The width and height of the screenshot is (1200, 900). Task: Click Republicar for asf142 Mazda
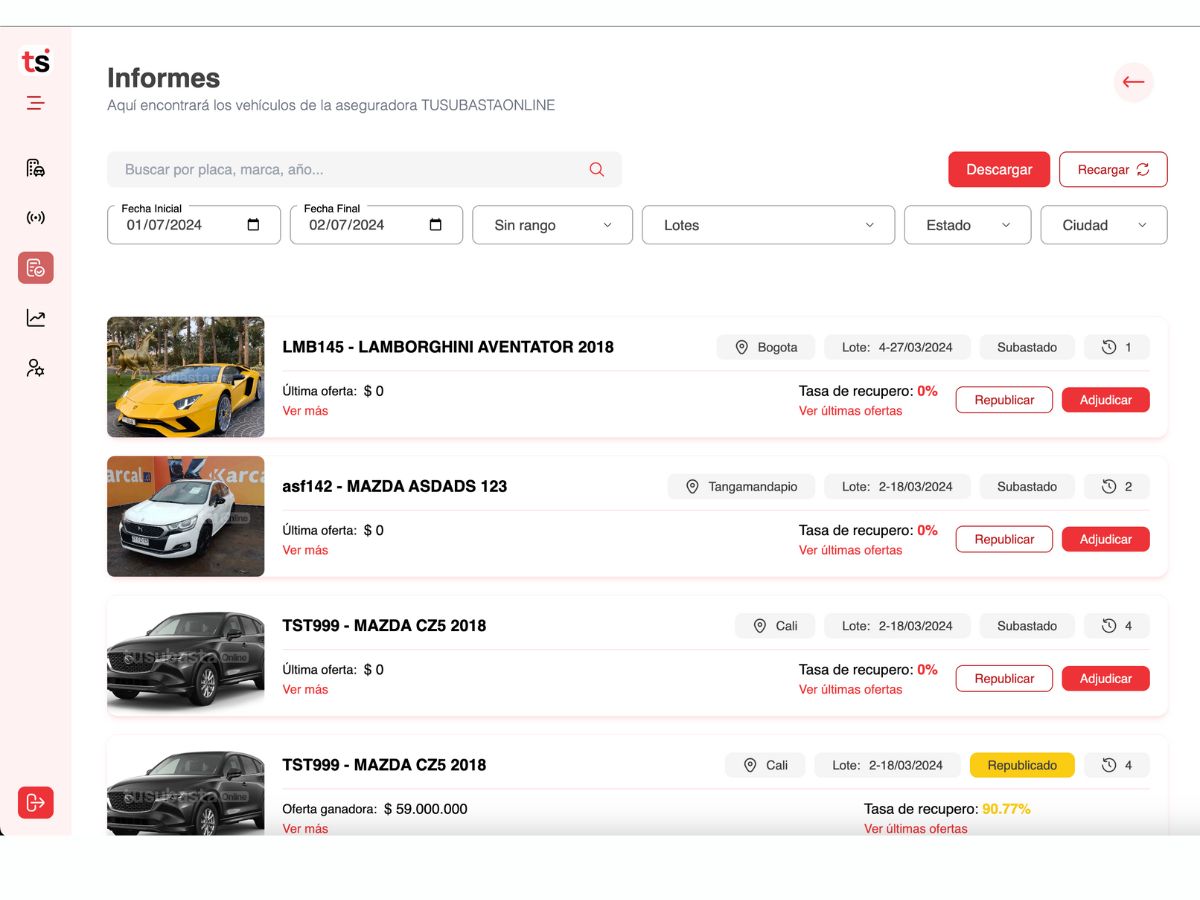click(1004, 539)
